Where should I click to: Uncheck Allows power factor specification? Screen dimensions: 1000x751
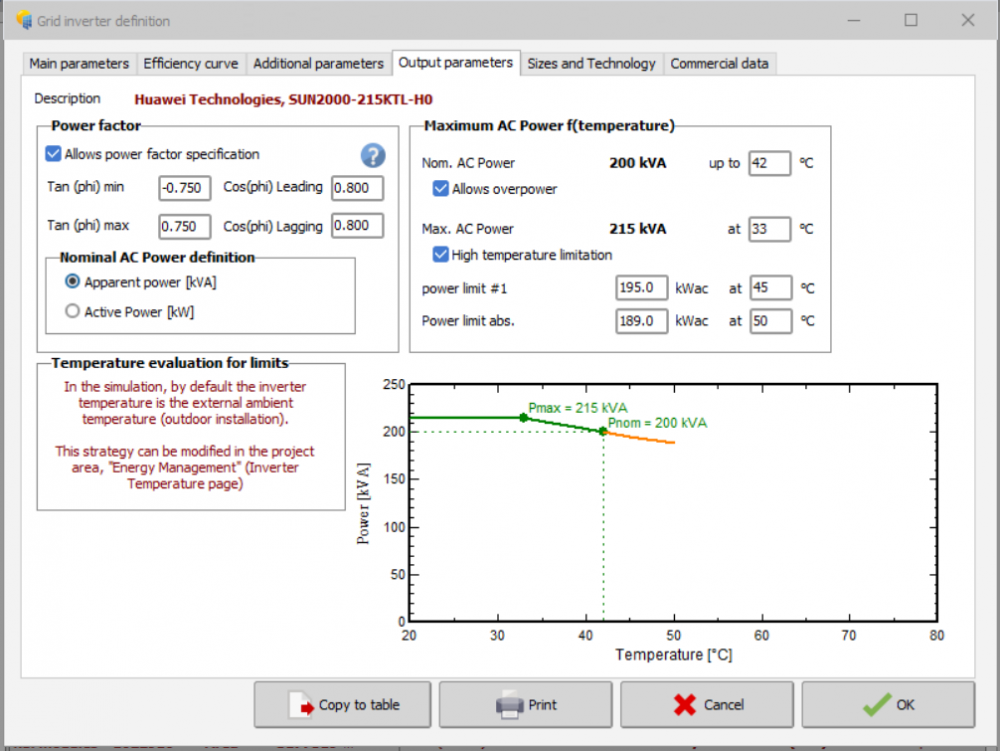[x=54, y=154]
